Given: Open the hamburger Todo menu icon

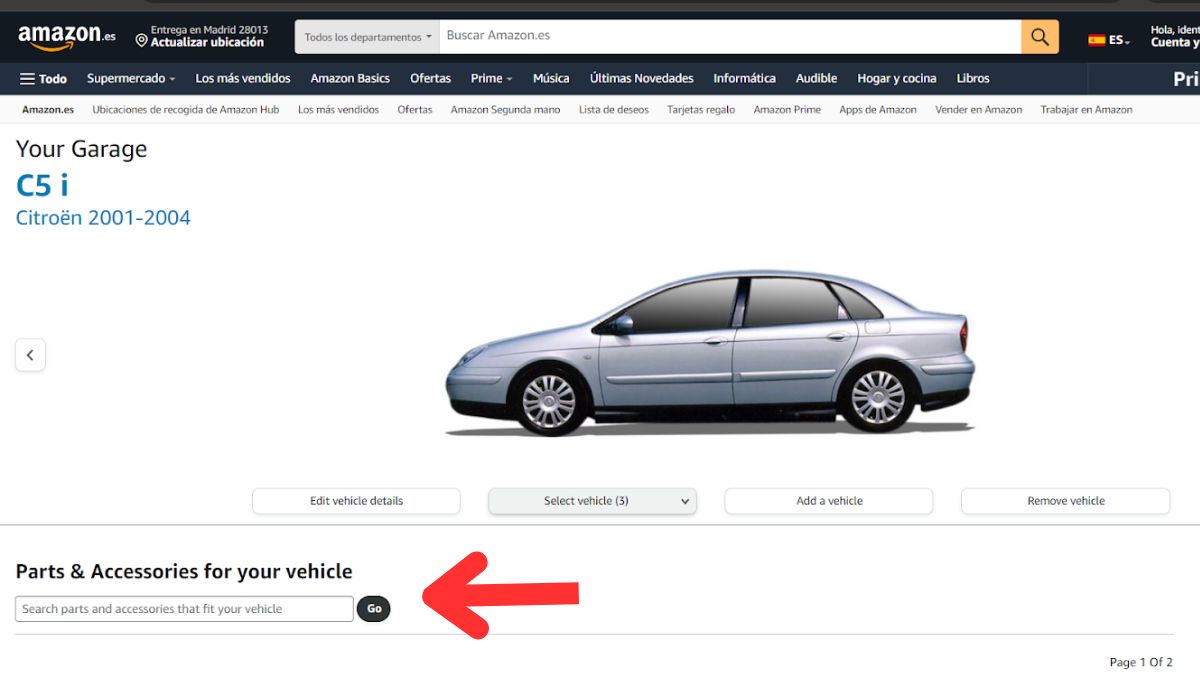Looking at the screenshot, I should pyautogui.click(x=27, y=78).
